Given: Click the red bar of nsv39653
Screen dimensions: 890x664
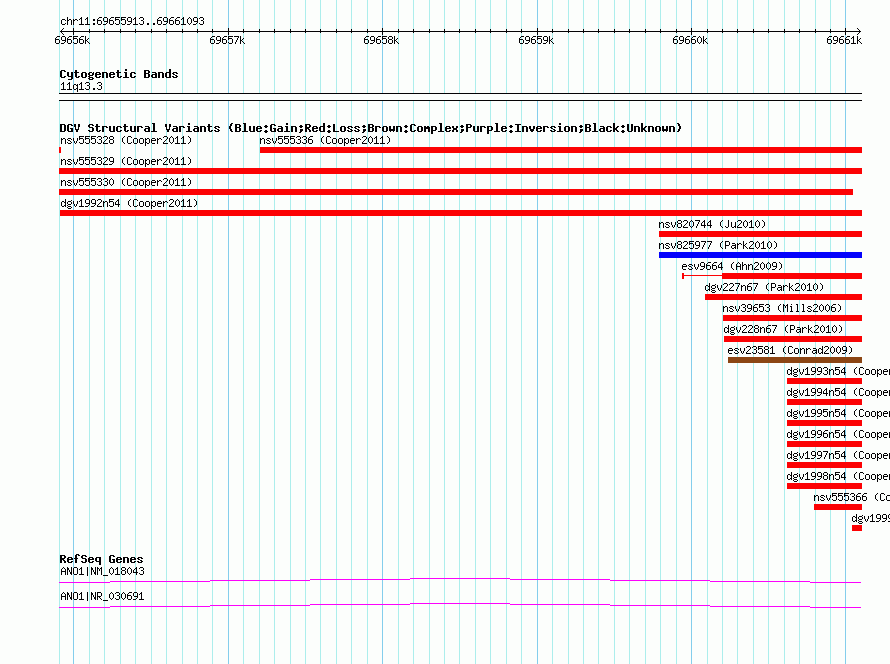Looking at the screenshot, I should click(792, 318).
